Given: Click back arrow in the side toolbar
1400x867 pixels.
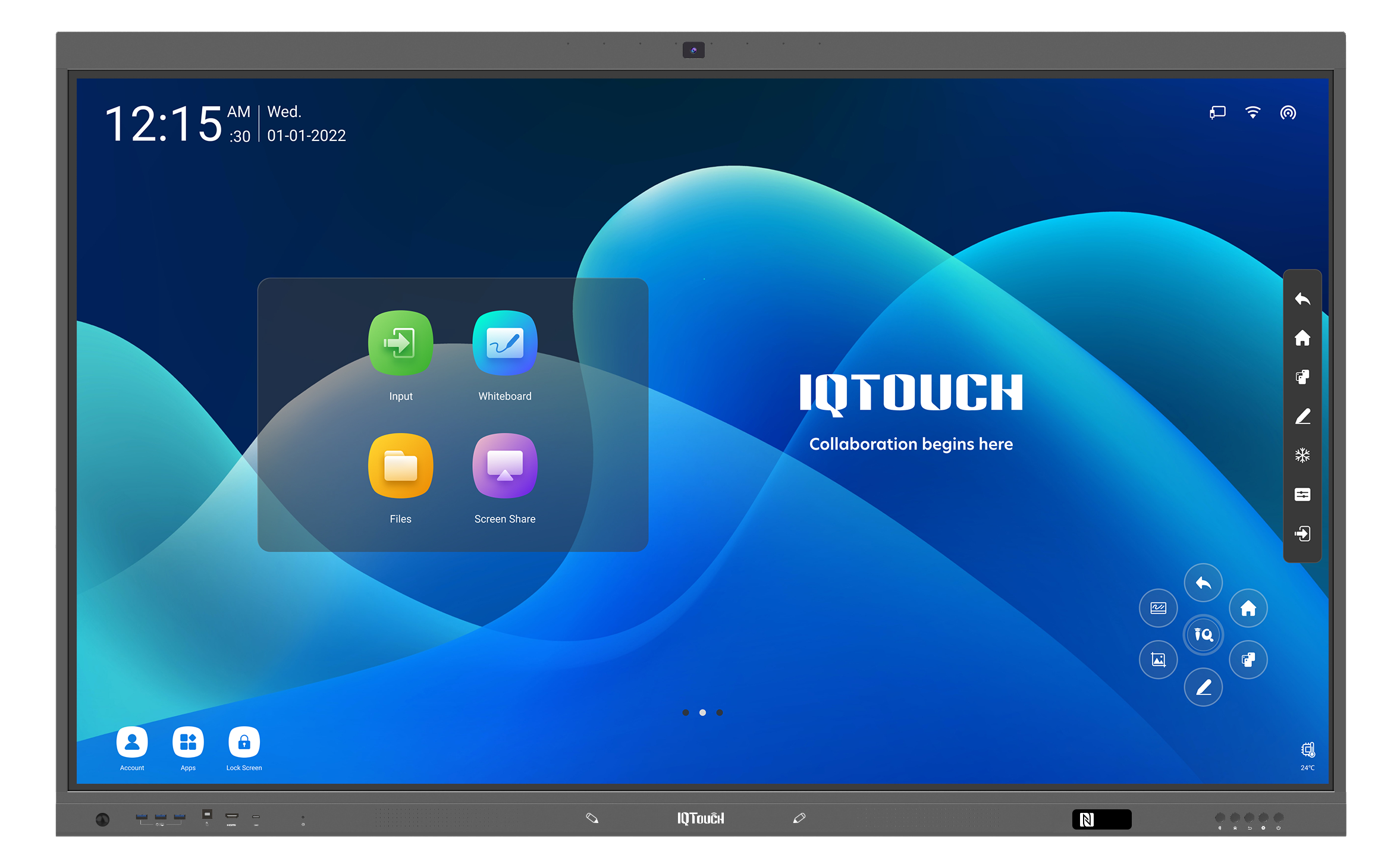Looking at the screenshot, I should coord(1302,299).
